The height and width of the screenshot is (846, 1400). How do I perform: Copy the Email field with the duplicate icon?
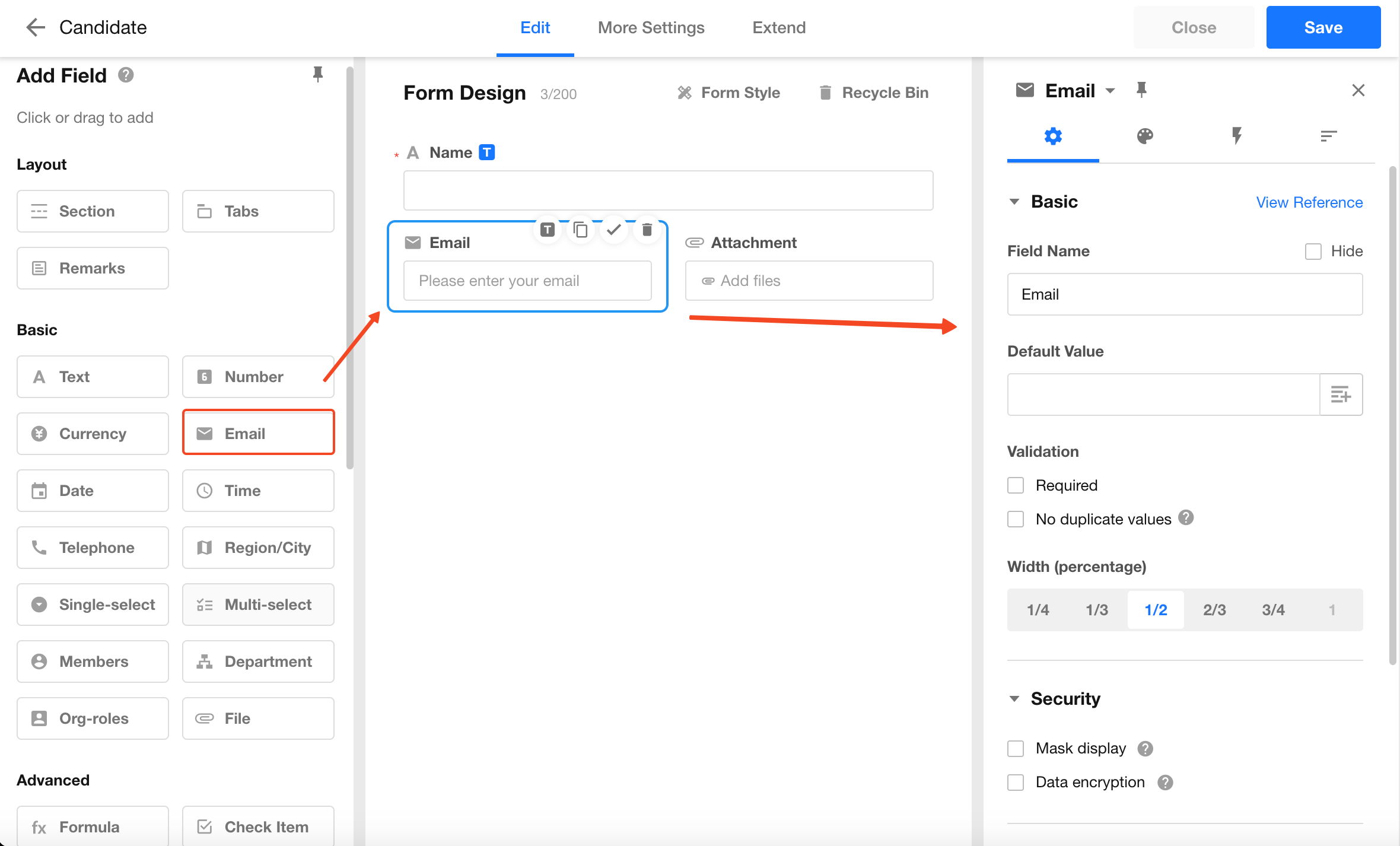click(x=581, y=230)
